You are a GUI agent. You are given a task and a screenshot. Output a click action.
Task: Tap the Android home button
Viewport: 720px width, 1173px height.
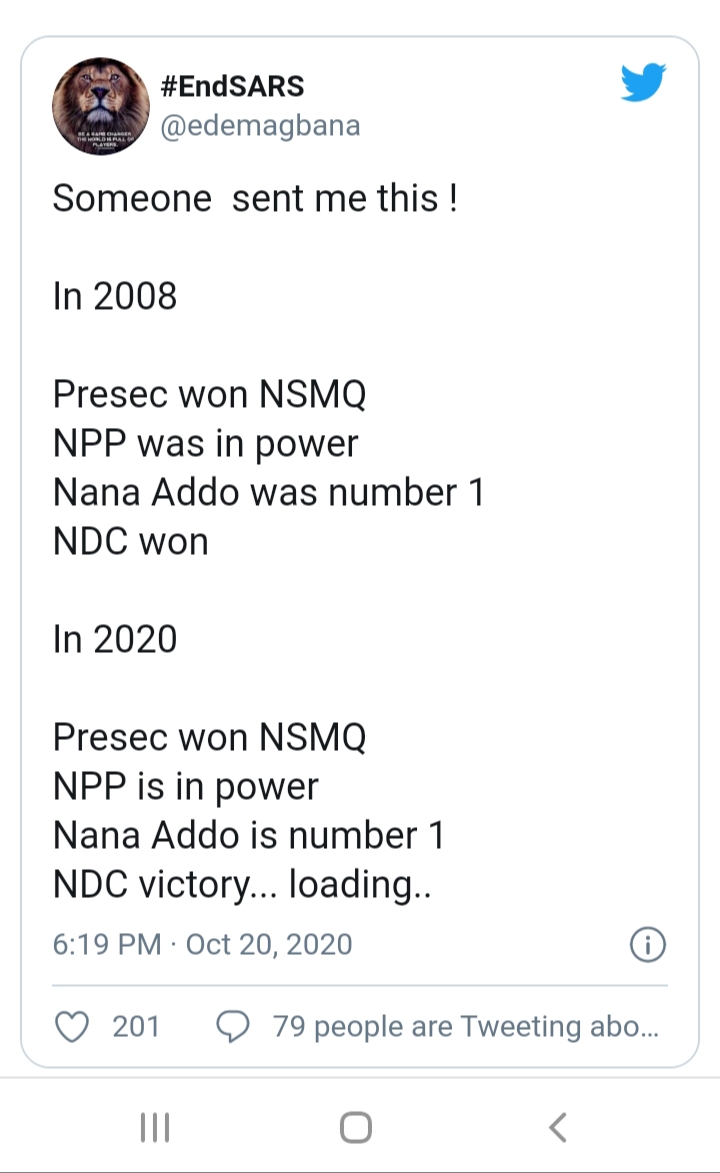coord(355,1127)
